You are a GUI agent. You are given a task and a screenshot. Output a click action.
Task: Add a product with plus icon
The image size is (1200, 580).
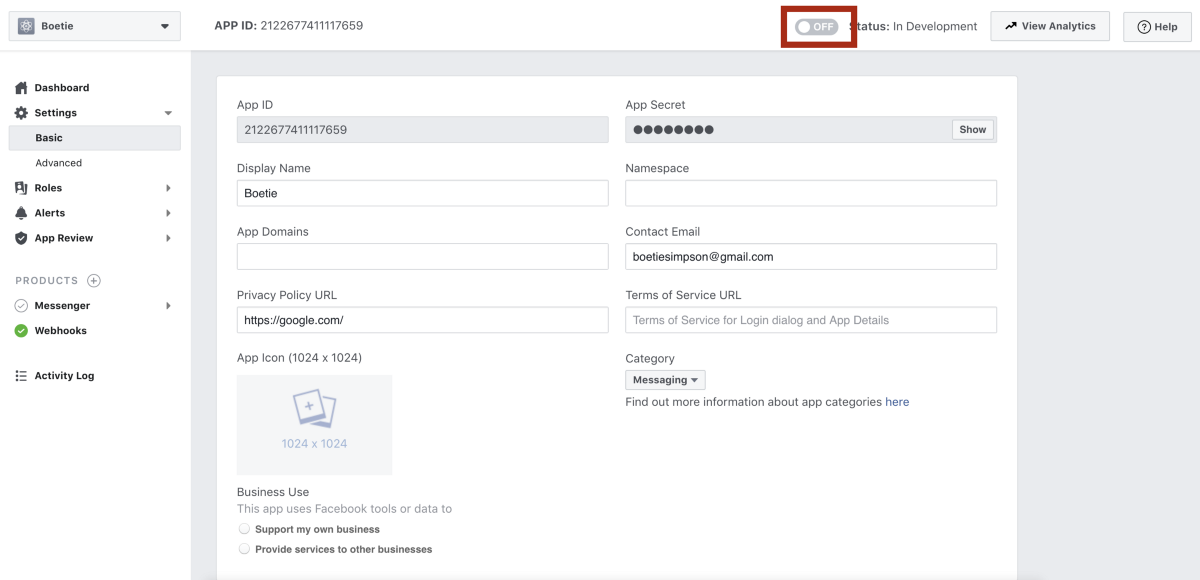(x=94, y=281)
